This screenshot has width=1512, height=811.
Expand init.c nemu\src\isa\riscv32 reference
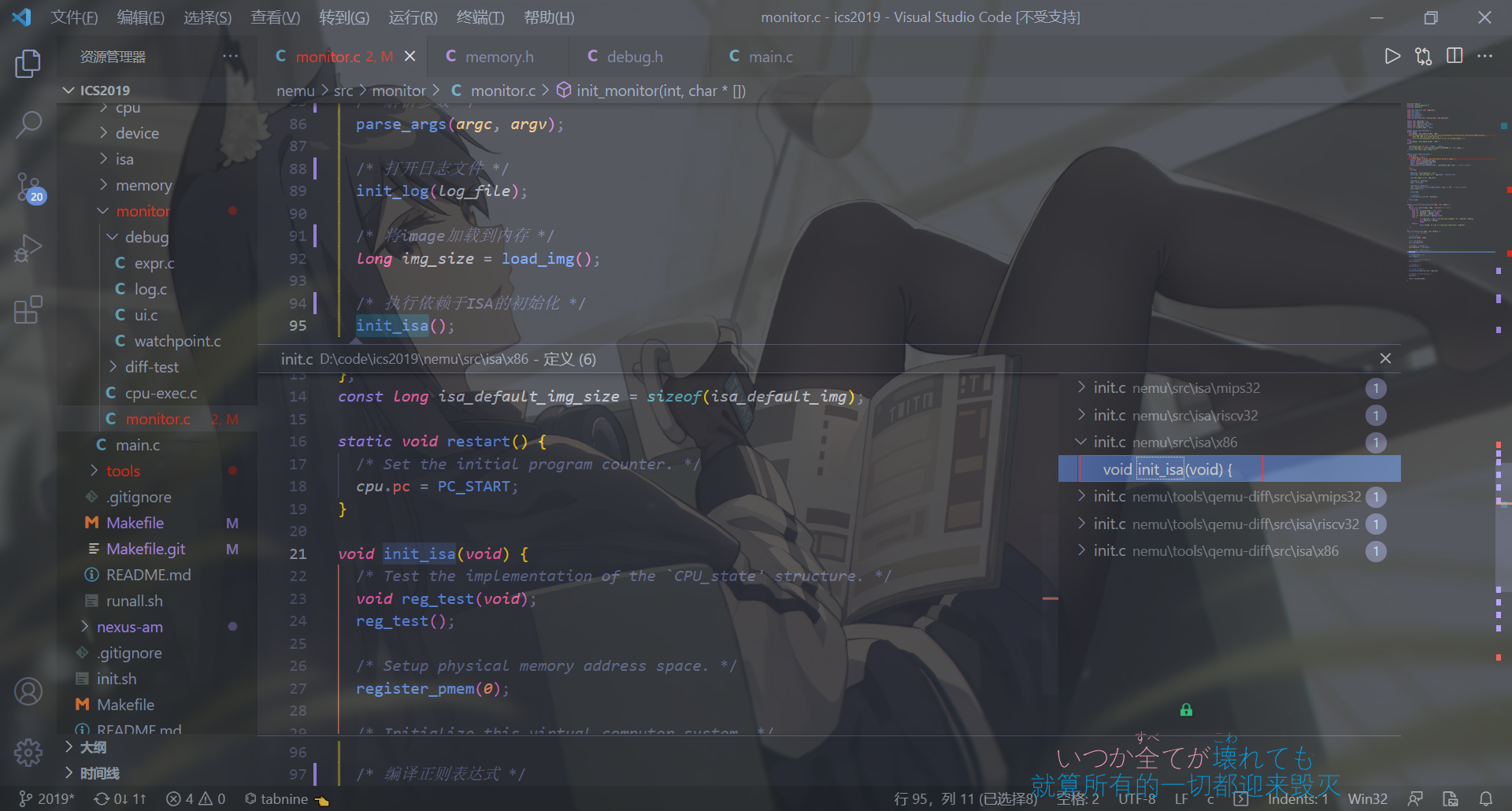pyautogui.click(x=1229, y=415)
